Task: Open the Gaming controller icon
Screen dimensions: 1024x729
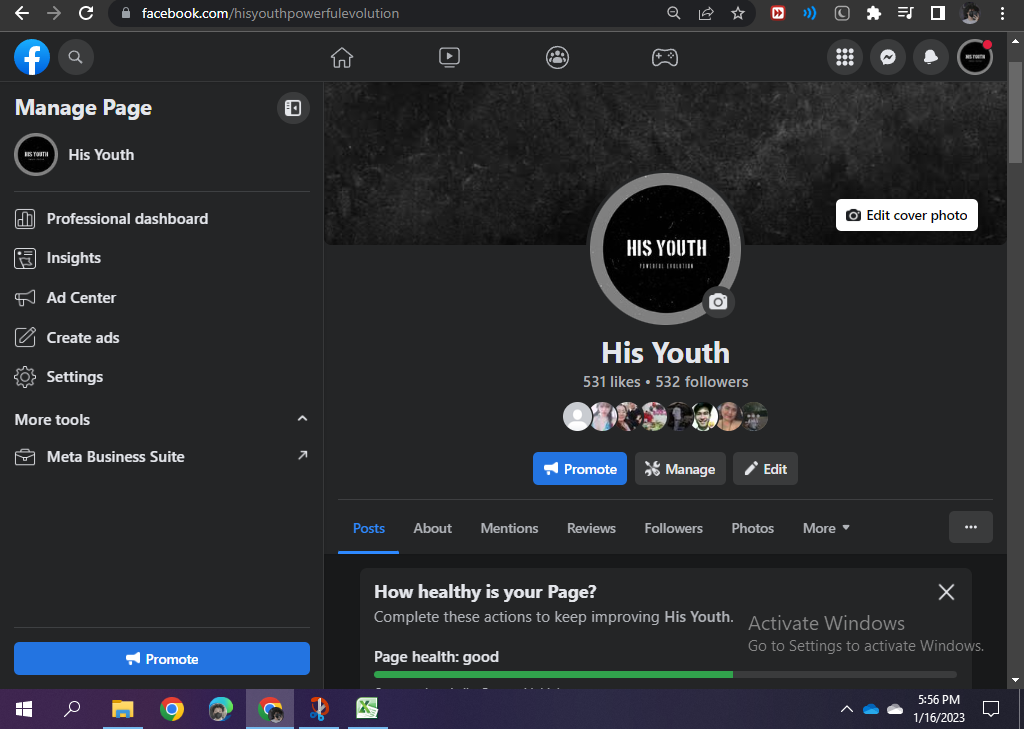Action: 665,57
